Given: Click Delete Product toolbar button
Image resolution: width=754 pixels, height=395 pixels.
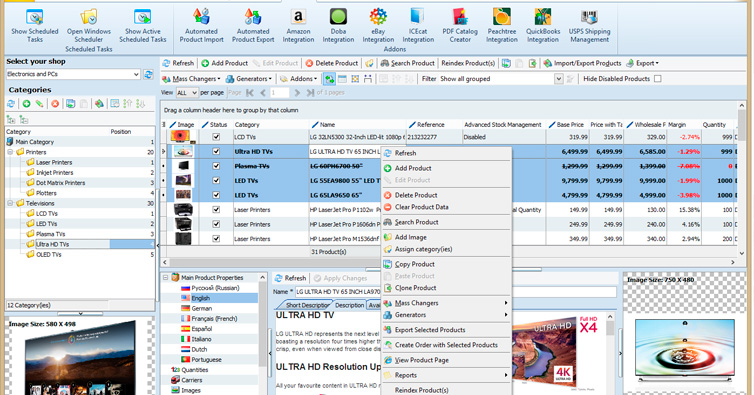Looking at the screenshot, I should point(332,63).
